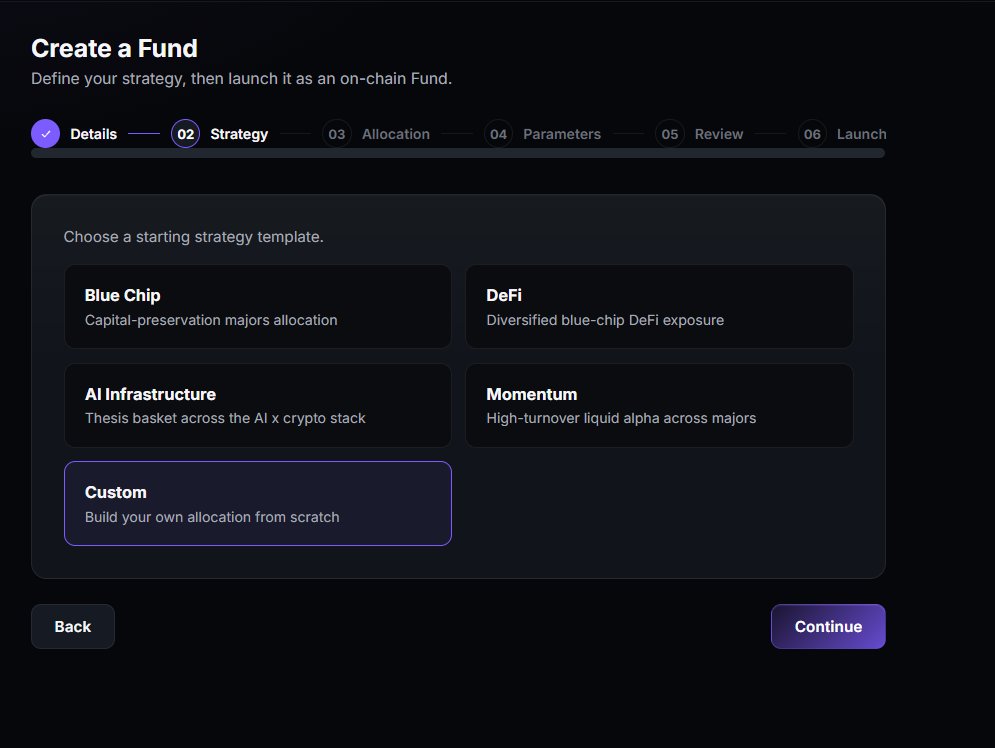Go back with the Back button
The height and width of the screenshot is (748, 995).
(73, 627)
